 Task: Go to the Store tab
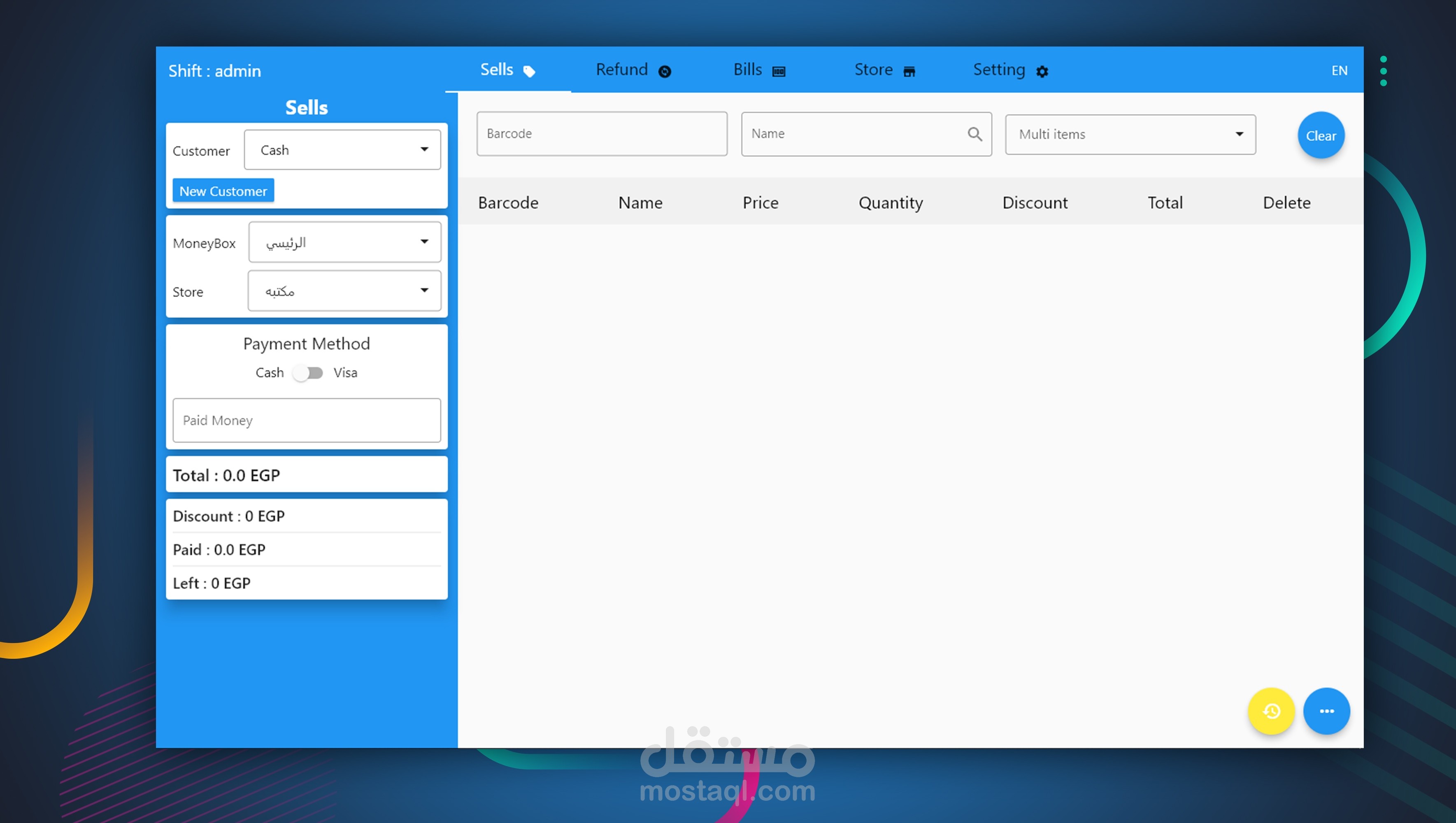pos(884,70)
